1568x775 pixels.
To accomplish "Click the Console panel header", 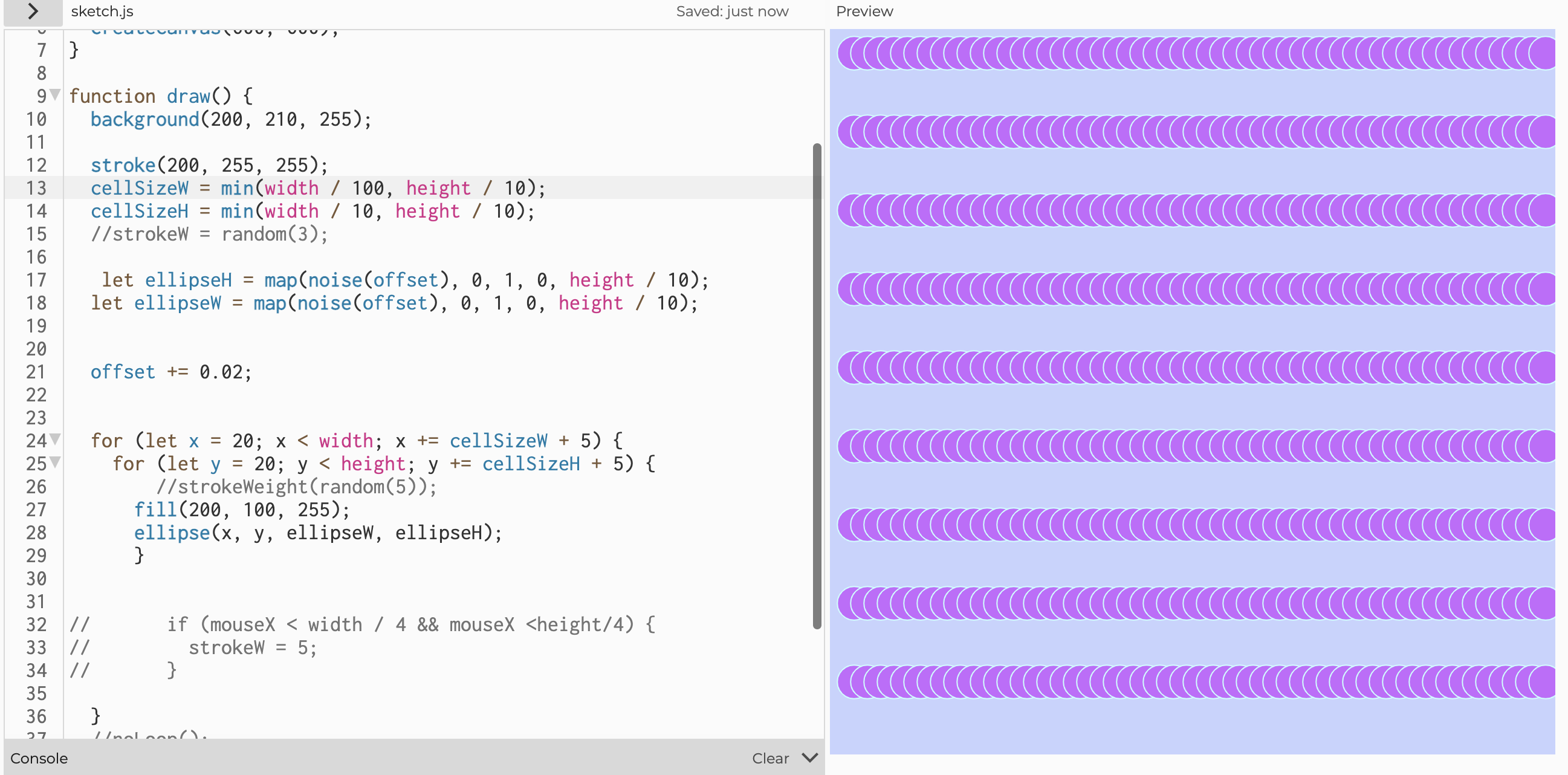I will (39, 758).
